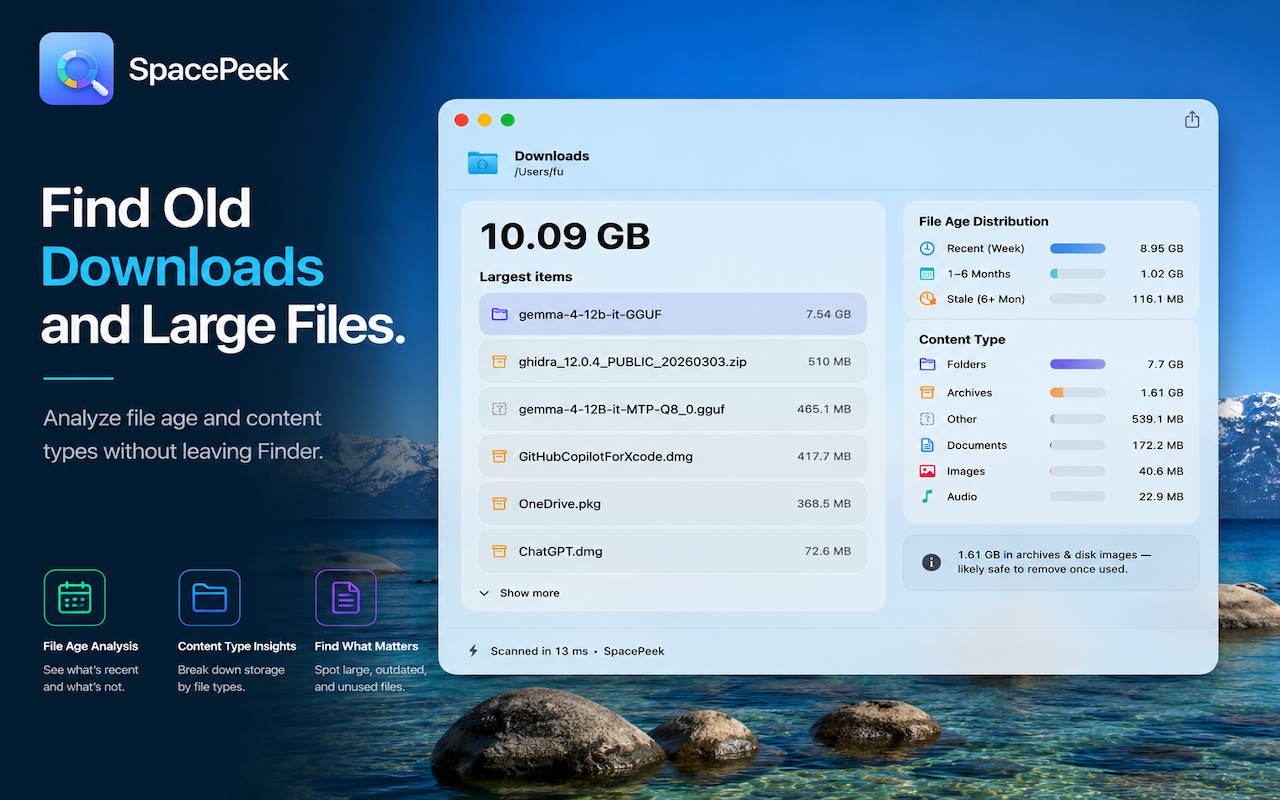The height and width of the screenshot is (800, 1280).
Task: Click the archive icon beside ChatGPT.dmg
Action: click(x=499, y=551)
